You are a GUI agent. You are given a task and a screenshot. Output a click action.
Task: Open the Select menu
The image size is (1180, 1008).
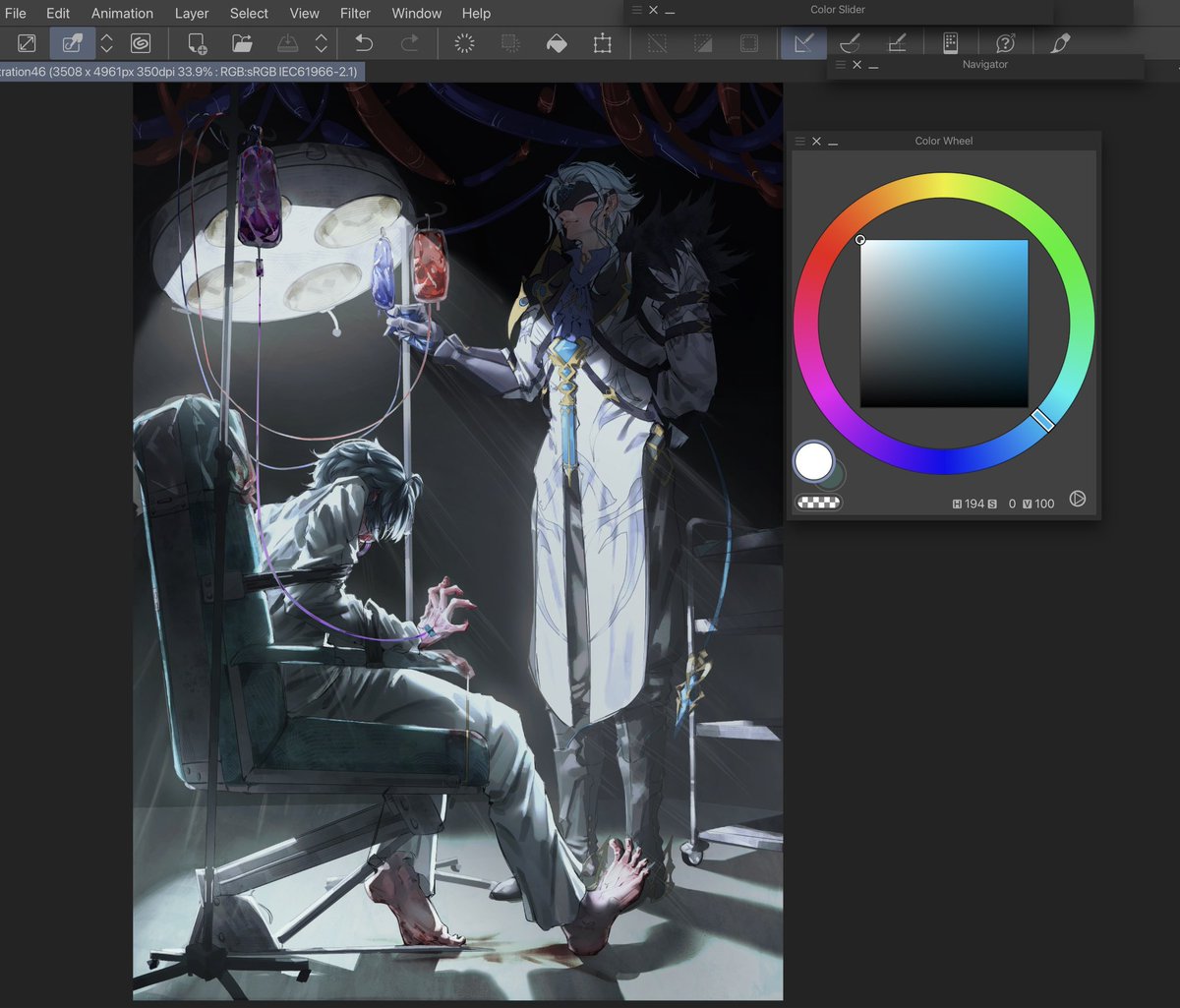point(249,14)
